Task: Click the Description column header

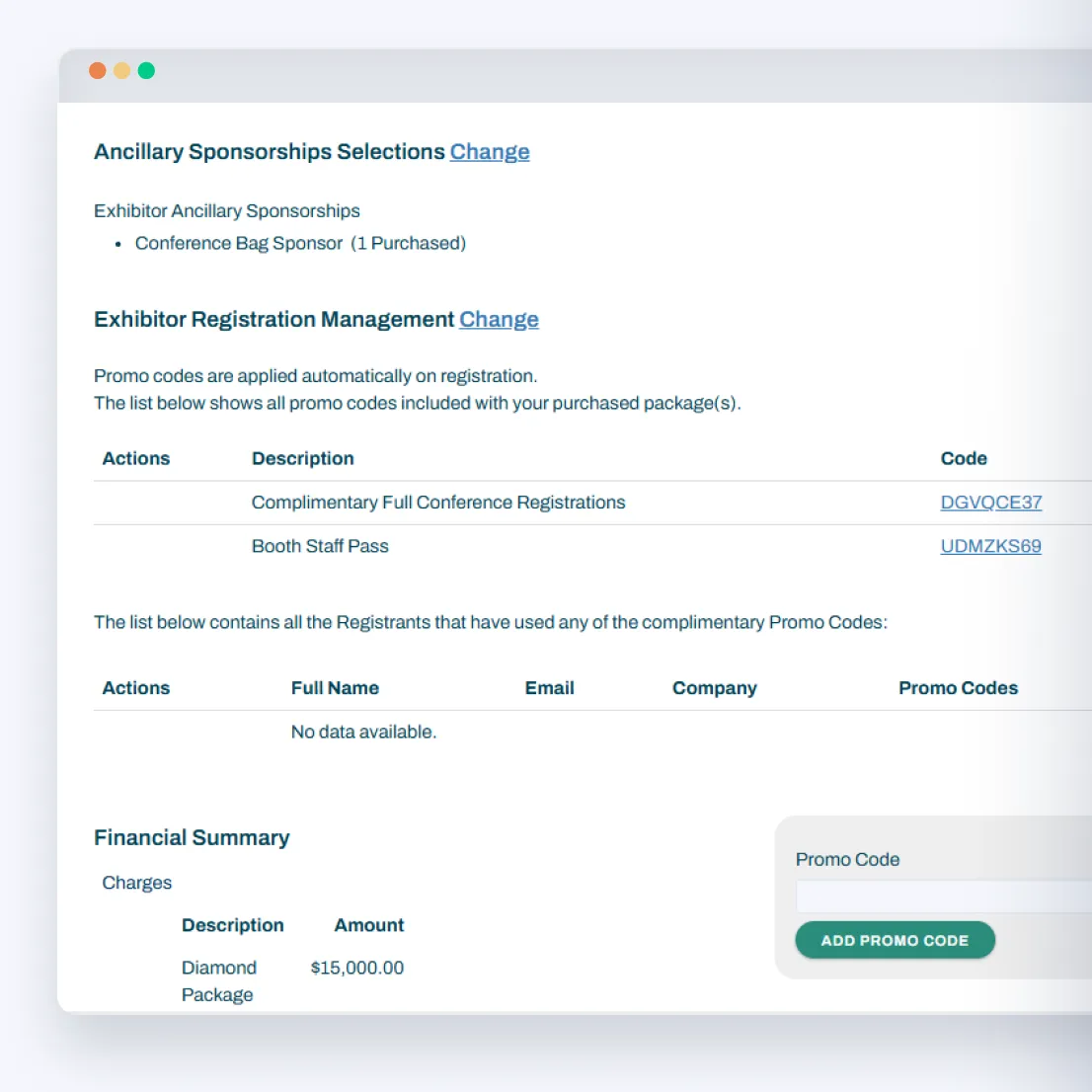Action: (x=303, y=458)
